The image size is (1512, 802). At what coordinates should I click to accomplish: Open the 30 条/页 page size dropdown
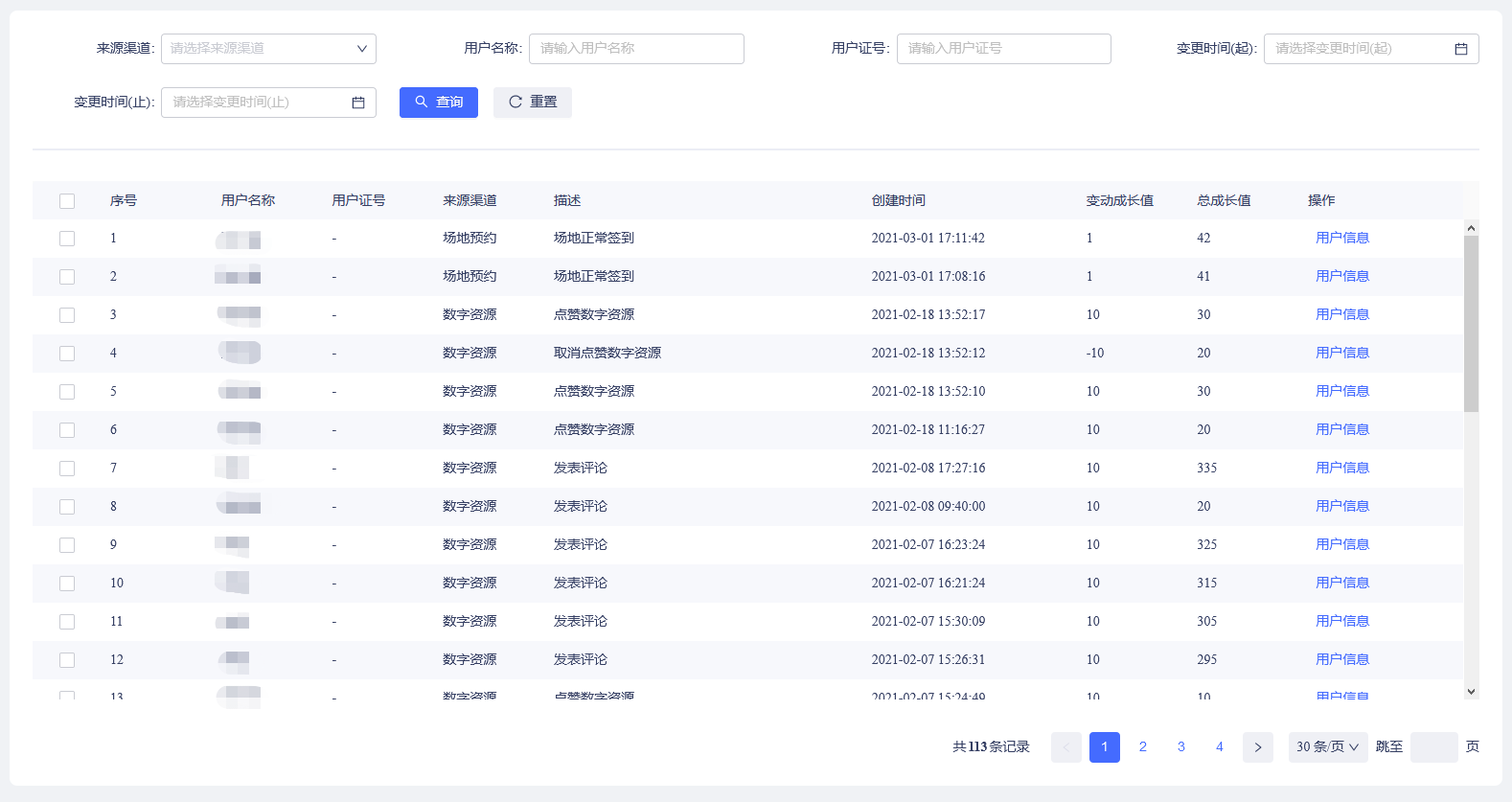(1328, 747)
